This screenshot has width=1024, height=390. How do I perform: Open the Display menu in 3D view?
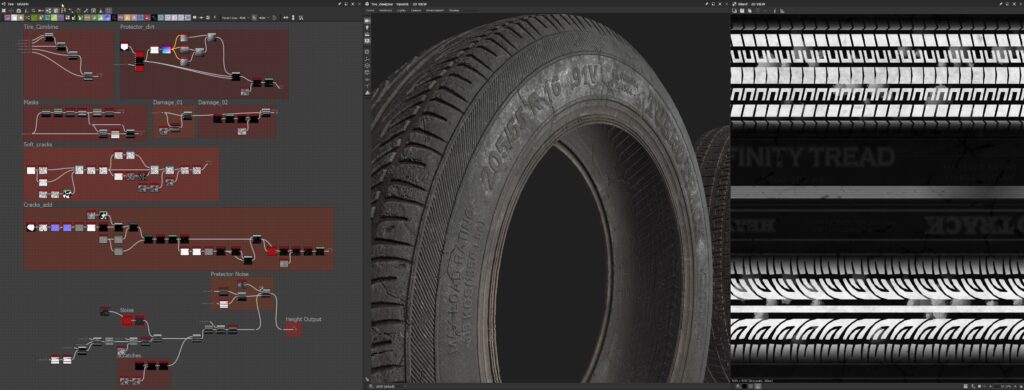(x=454, y=10)
